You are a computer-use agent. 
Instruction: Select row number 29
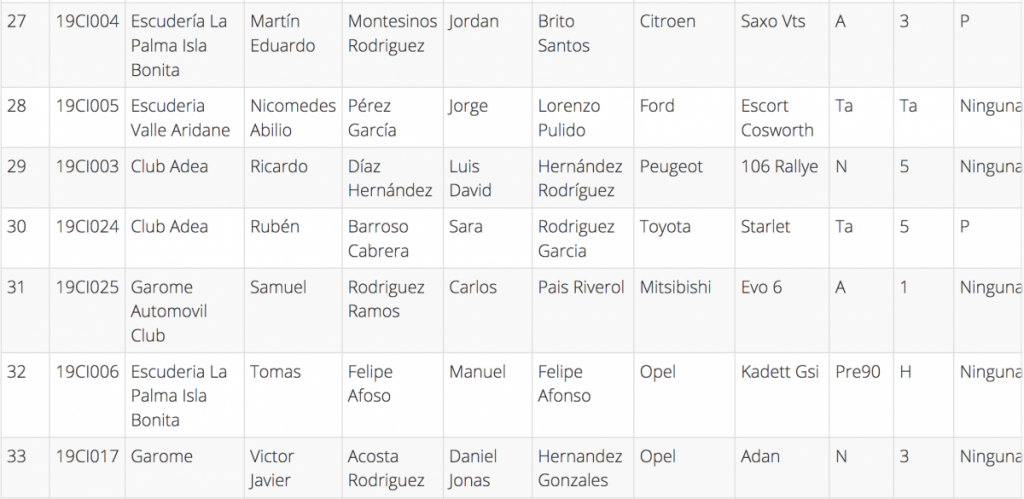pyautogui.click(x=17, y=166)
